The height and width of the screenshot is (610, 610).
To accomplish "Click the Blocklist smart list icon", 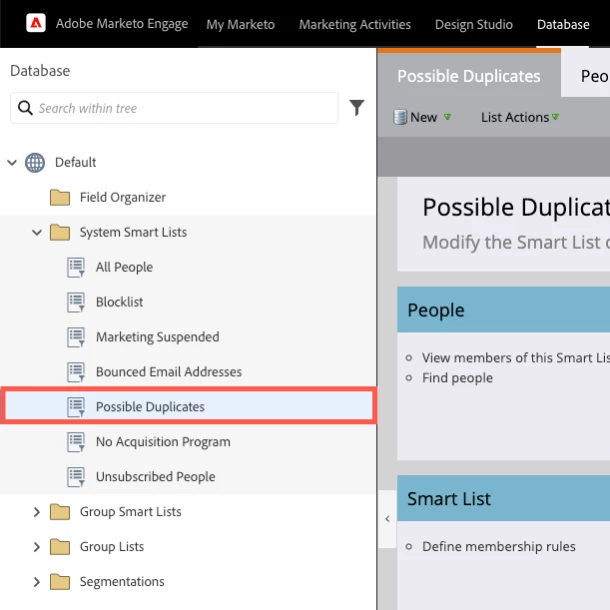I will [76, 302].
